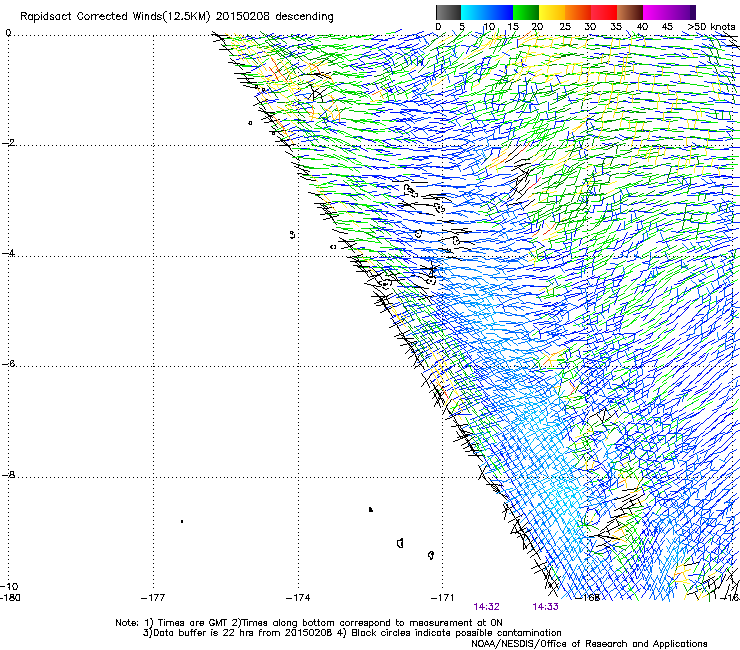Click the '-2' latitude axis label
This screenshot has height=650, width=740.
8,143
